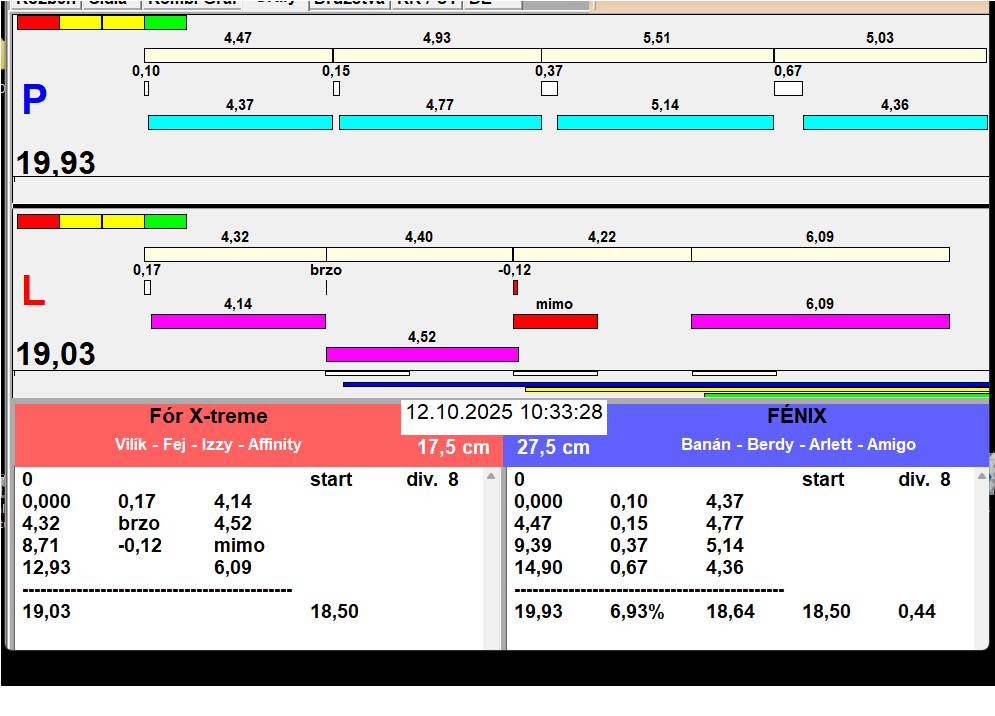Click the green start light in lane L
The height and width of the screenshot is (716, 995).
tap(165, 221)
